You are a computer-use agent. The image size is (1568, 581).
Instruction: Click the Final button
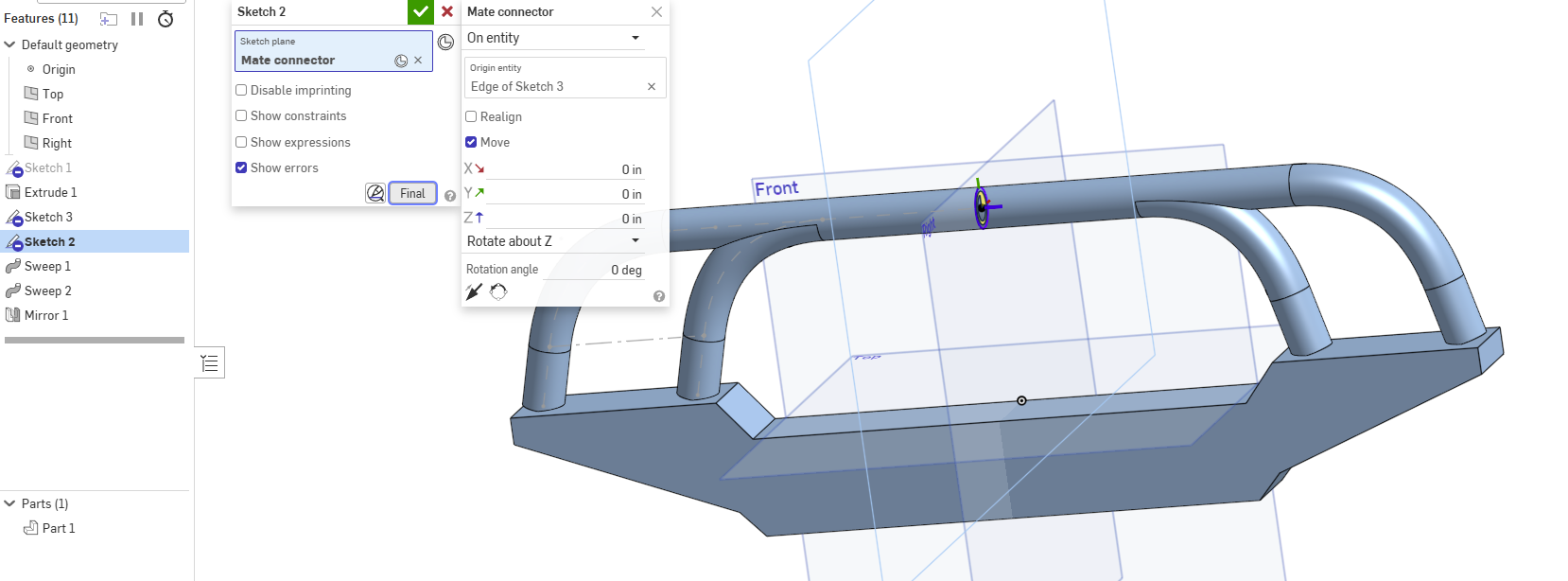412,193
